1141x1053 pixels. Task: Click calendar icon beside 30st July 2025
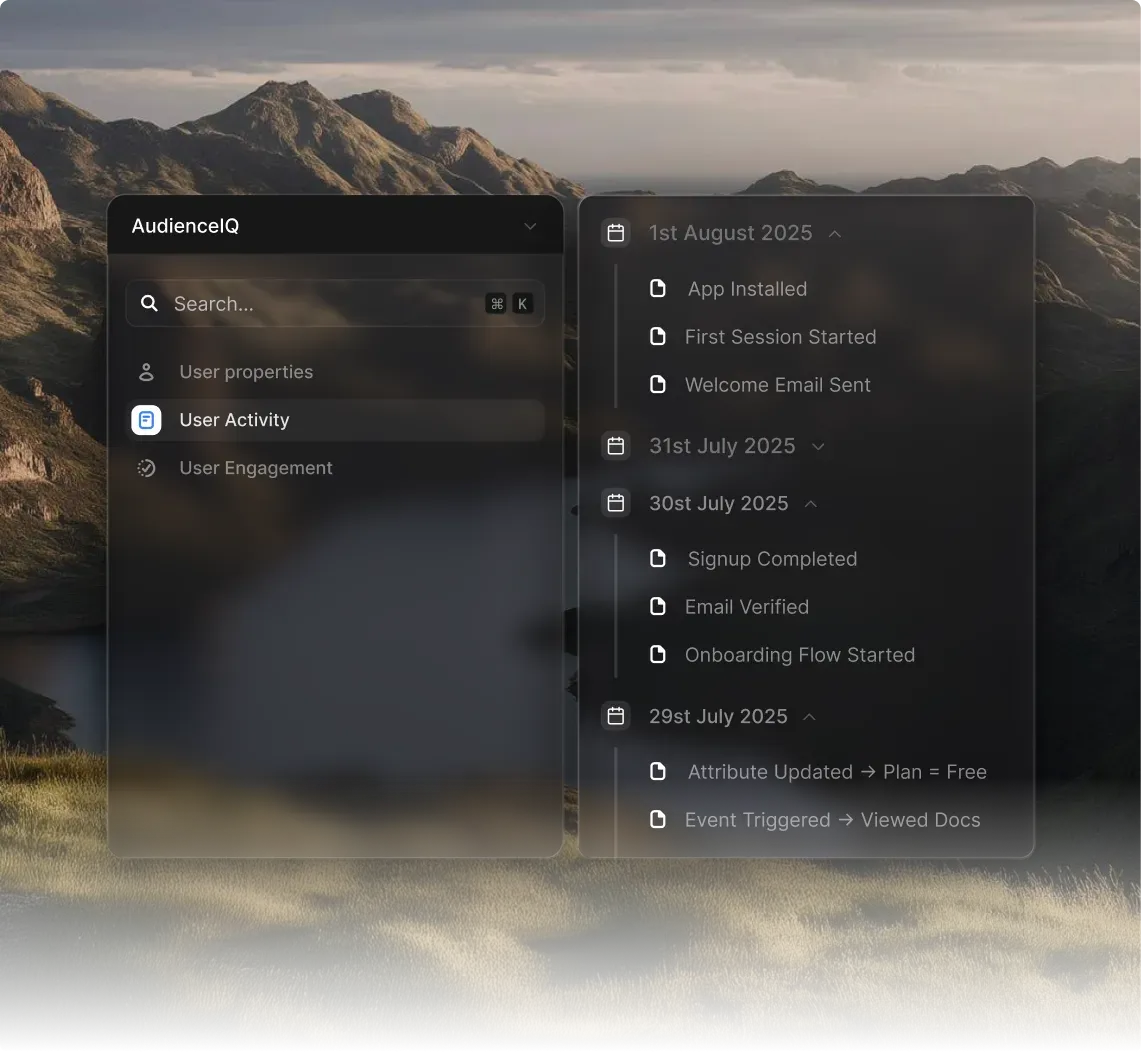point(616,503)
